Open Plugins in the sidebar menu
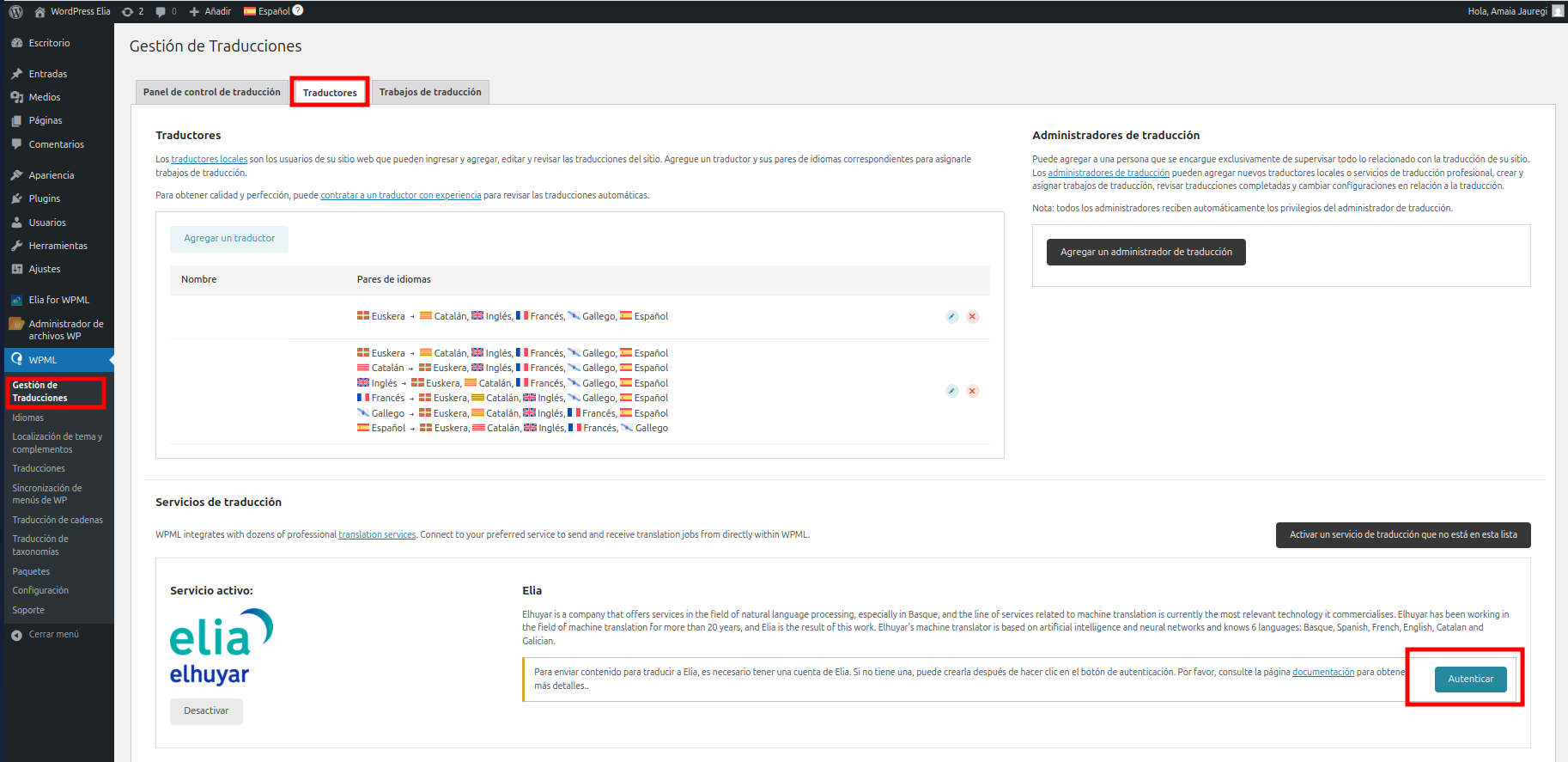 pyautogui.click(x=45, y=198)
